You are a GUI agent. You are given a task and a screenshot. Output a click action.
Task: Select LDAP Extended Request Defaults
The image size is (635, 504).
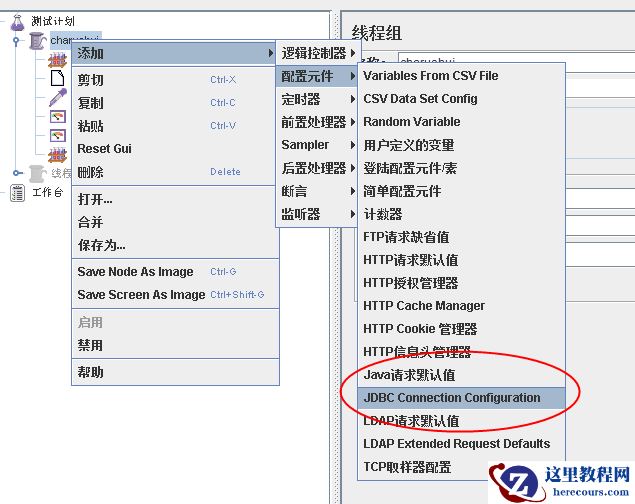(x=461, y=444)
